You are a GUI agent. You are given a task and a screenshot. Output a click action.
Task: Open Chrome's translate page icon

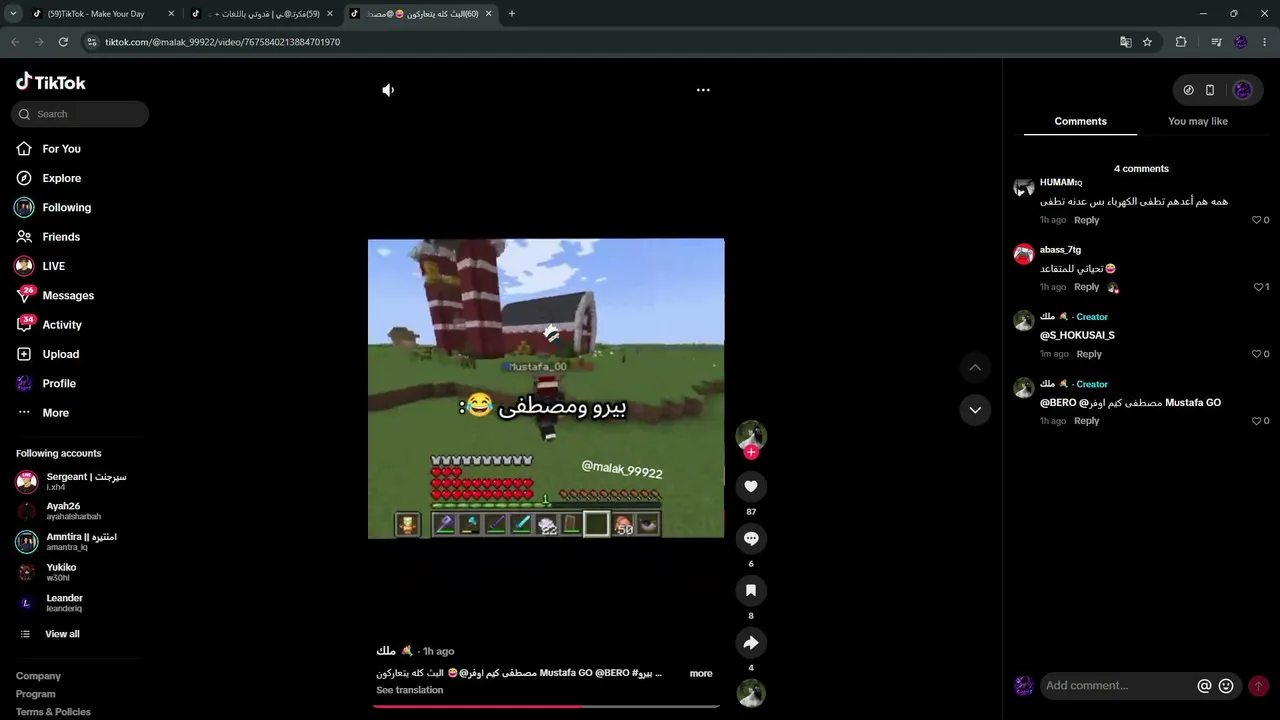1125,42
